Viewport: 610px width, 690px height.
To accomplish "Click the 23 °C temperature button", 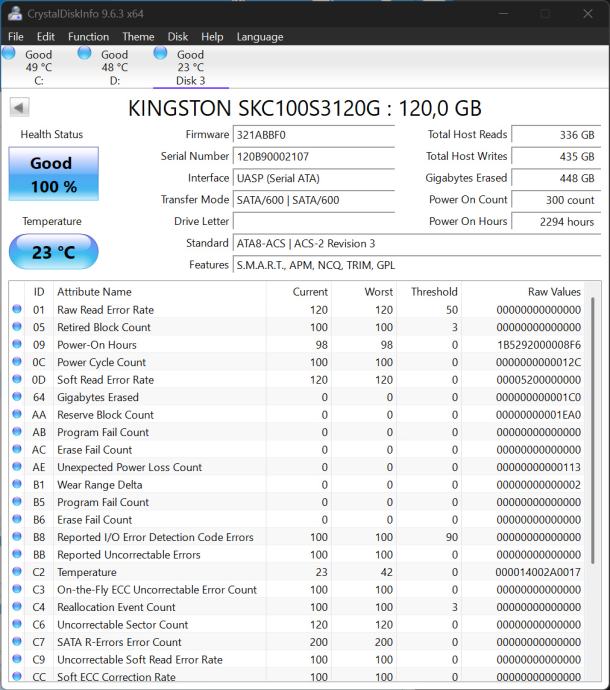I will click(x=53, y=252).
